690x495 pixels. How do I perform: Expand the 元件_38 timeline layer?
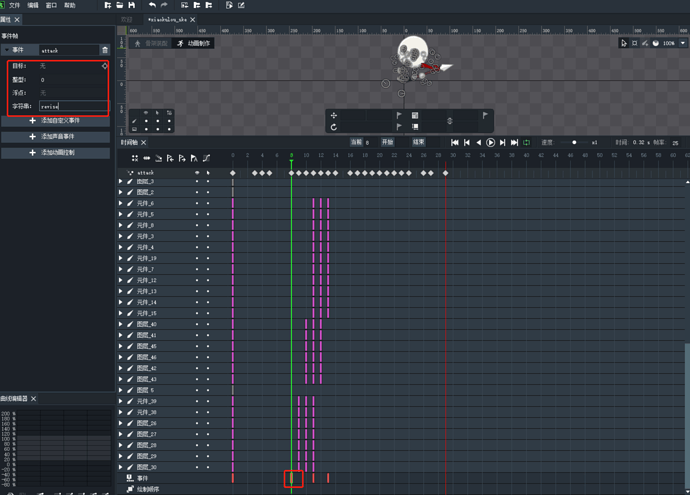(121, 412)
